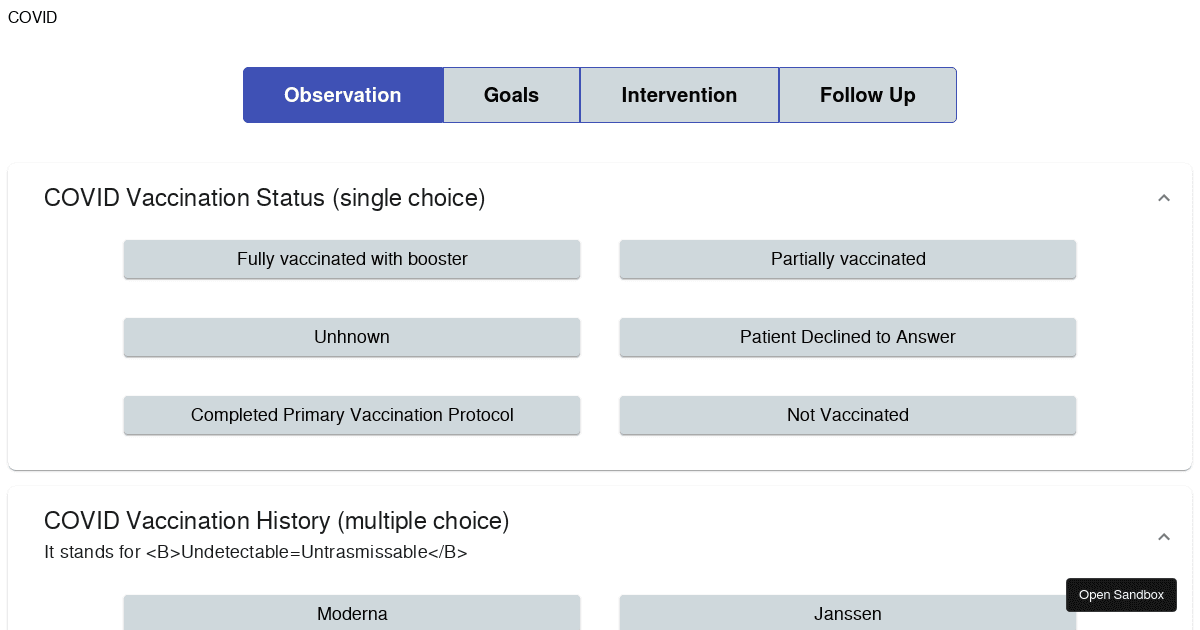Image resolution: width=1200 pixels, height=630 pixels.
Task: Toggle the Janssen vaccine choice
Action: [x=848, y=613]
